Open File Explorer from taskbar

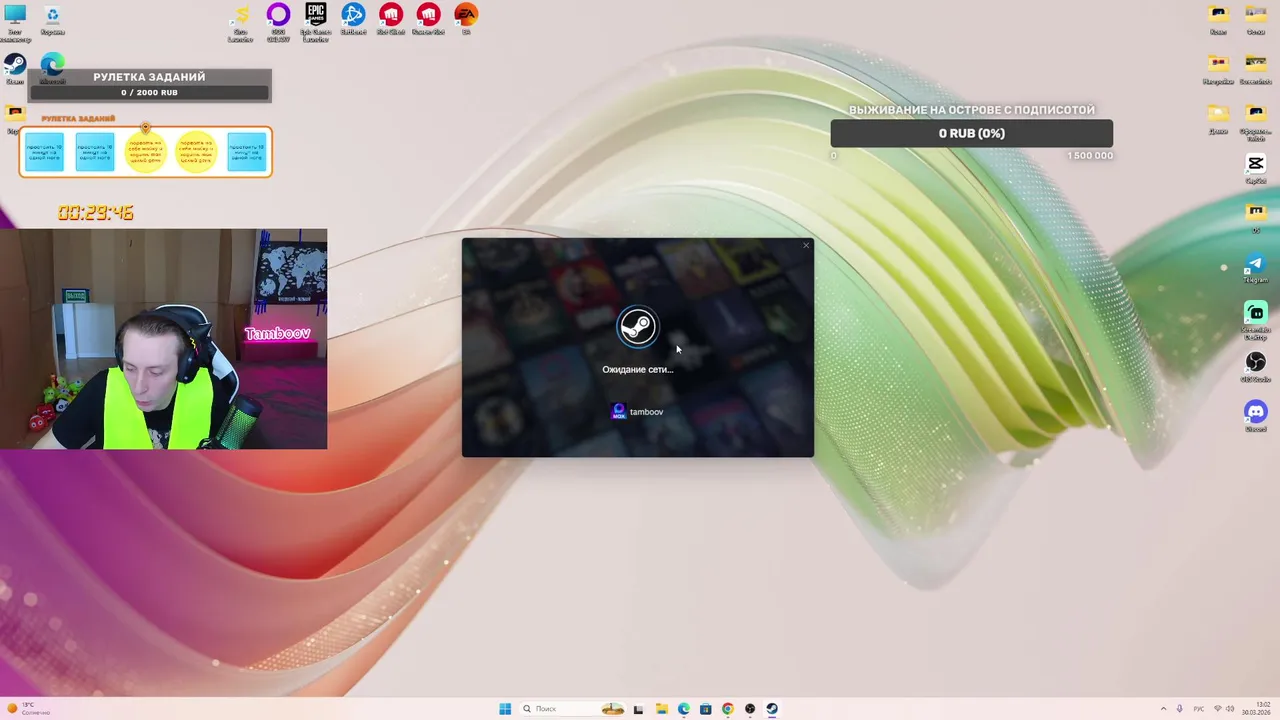tap(661, 709)
